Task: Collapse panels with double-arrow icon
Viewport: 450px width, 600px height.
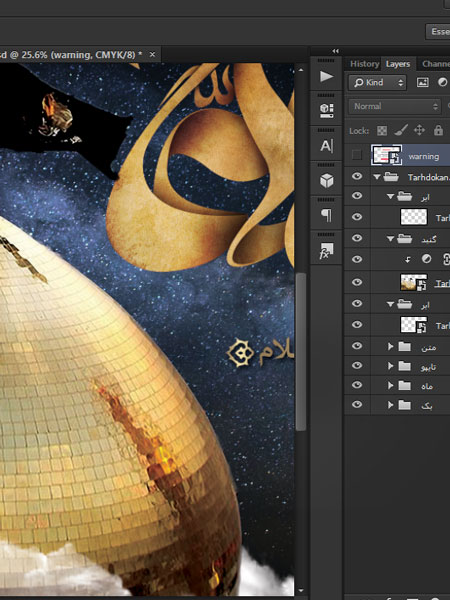Action: pos(336,51)
